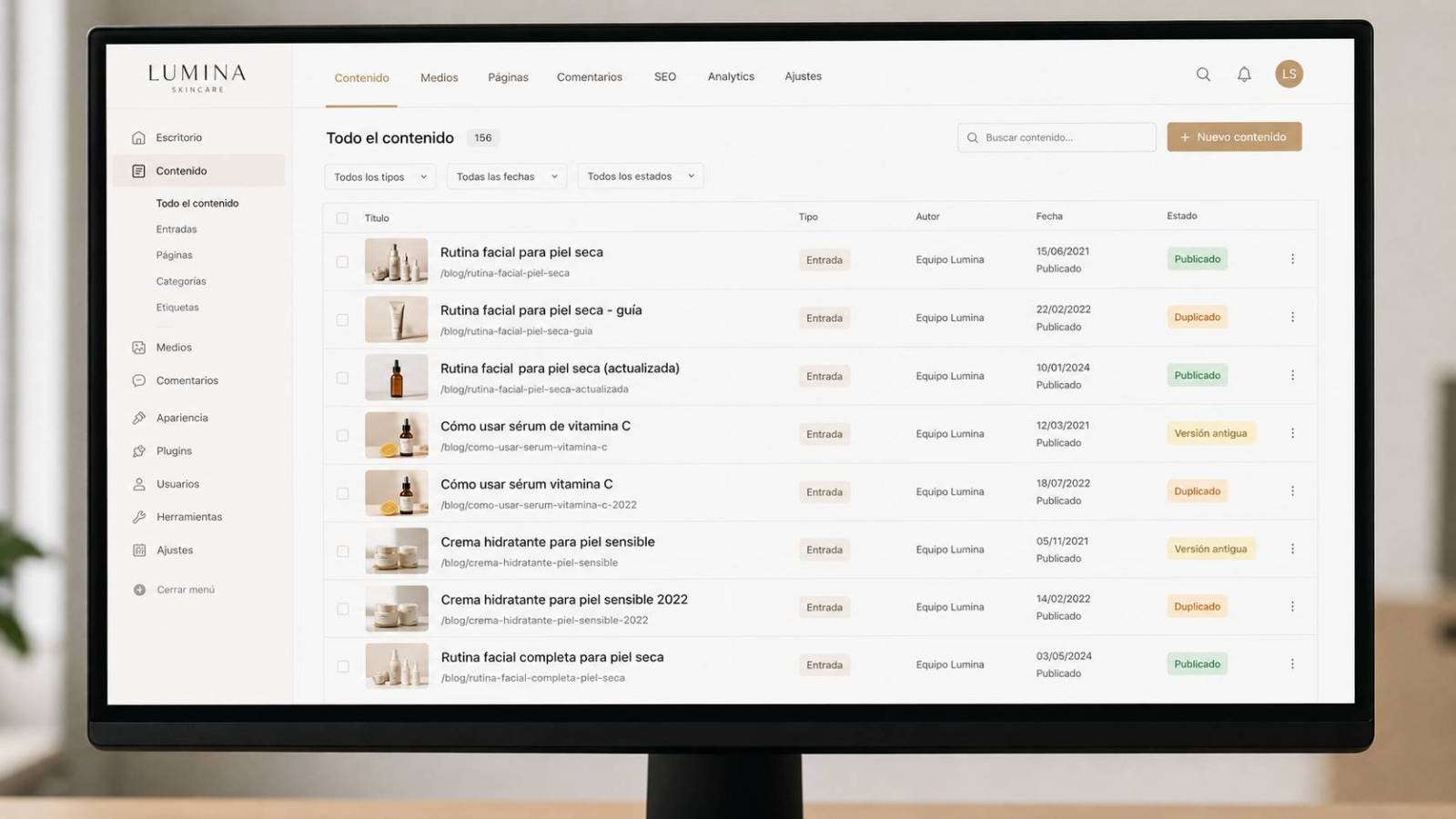Tick the checkbox for 'Crema hidratante para piel sensible 2022'
Screen dimensions: 1456x819
coord(342,609)
